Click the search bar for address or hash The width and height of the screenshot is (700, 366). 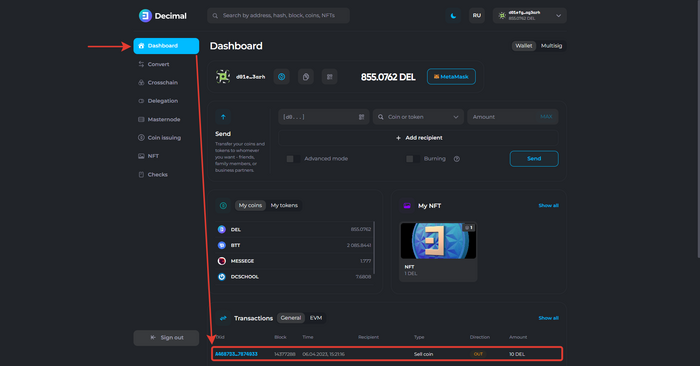pos(278,16)
